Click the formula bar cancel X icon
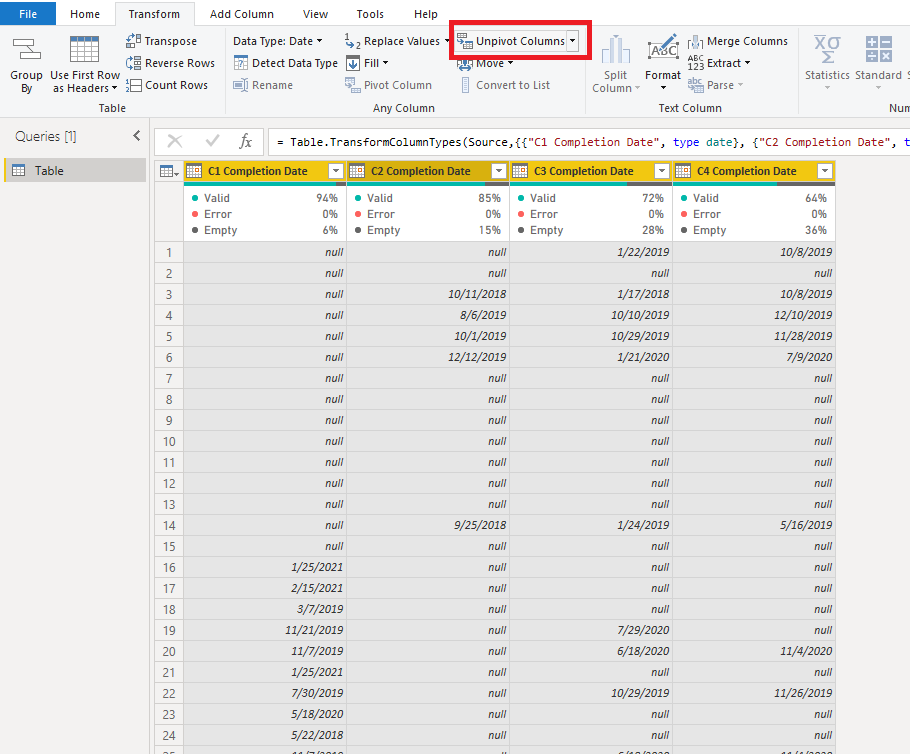This screenshot has height=754, width=910. 175,141
